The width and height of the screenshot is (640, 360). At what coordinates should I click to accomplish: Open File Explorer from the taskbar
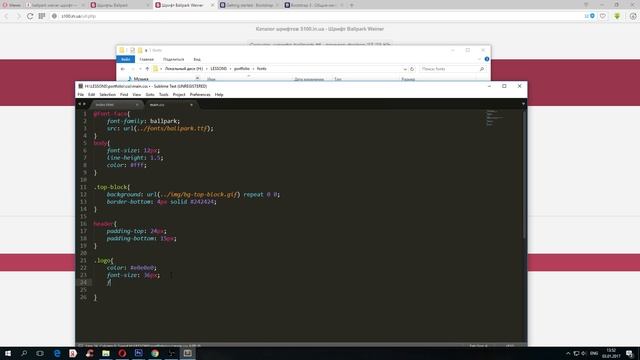coord(106,353)
